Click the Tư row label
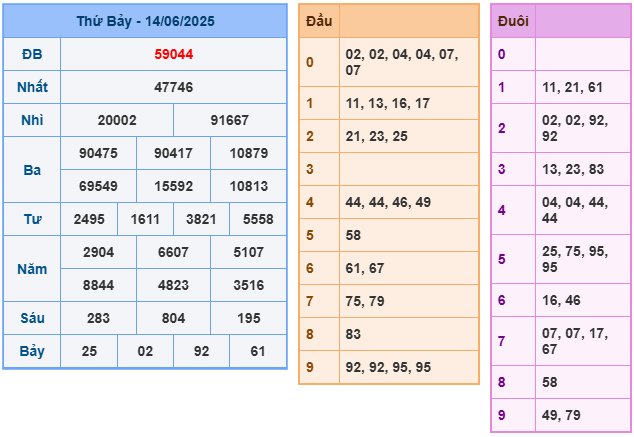Image resolution: width=634 pixels, height=437 pixels. [32, 220]
